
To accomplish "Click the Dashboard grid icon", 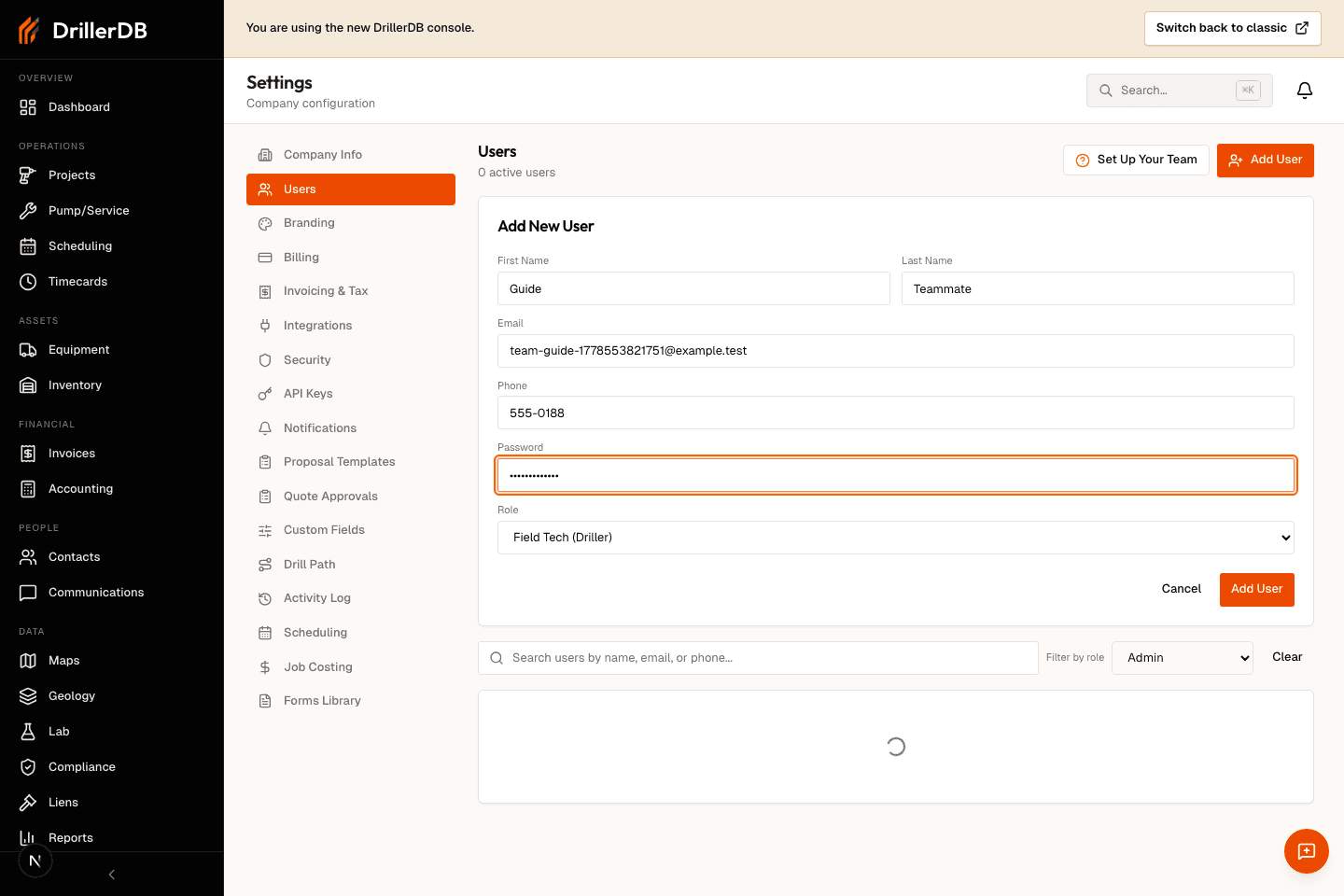I will tap(28, 107).
